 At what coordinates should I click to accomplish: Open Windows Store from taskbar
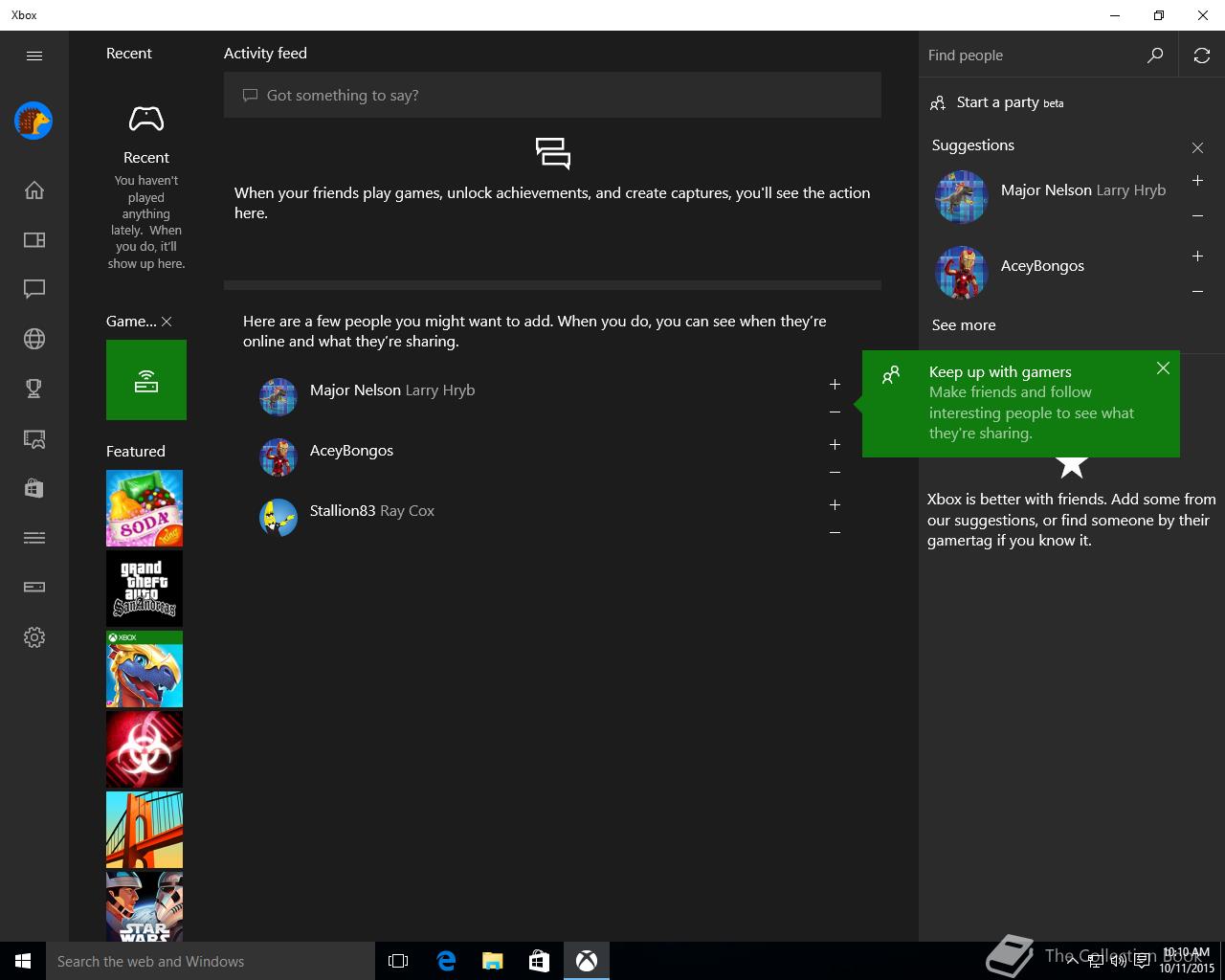click(540, 961)
